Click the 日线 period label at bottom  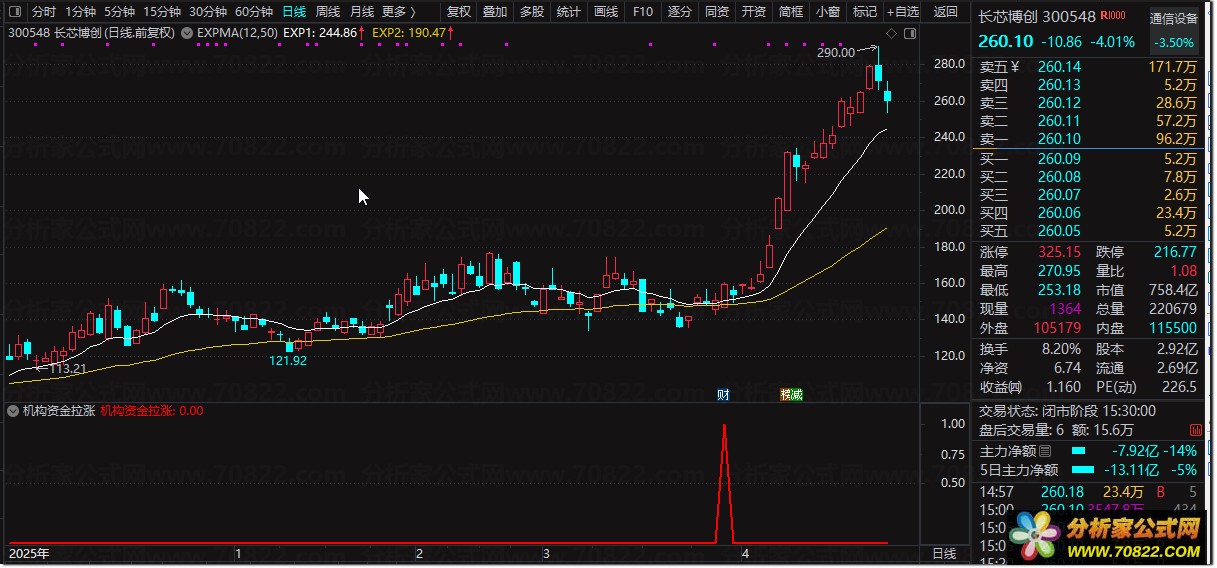point(943,553)
